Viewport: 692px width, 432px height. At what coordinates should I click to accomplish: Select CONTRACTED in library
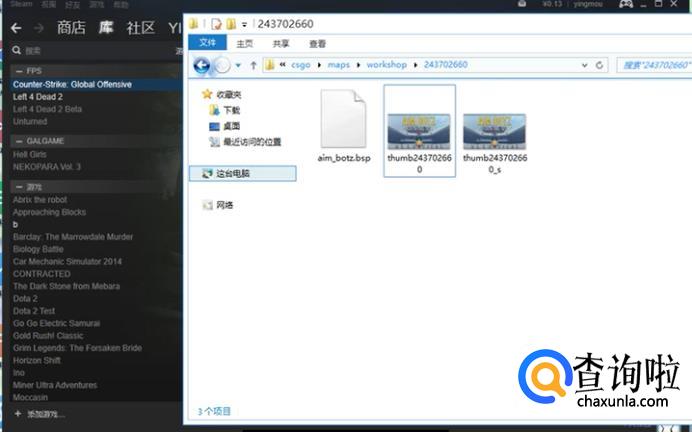[41, 274]
